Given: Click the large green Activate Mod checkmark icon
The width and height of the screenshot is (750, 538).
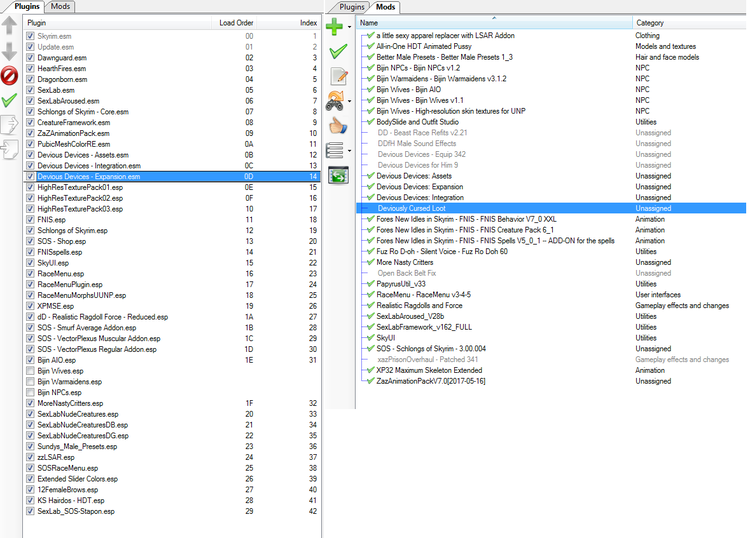Looking at the screenshot, I should click(338, 51).
